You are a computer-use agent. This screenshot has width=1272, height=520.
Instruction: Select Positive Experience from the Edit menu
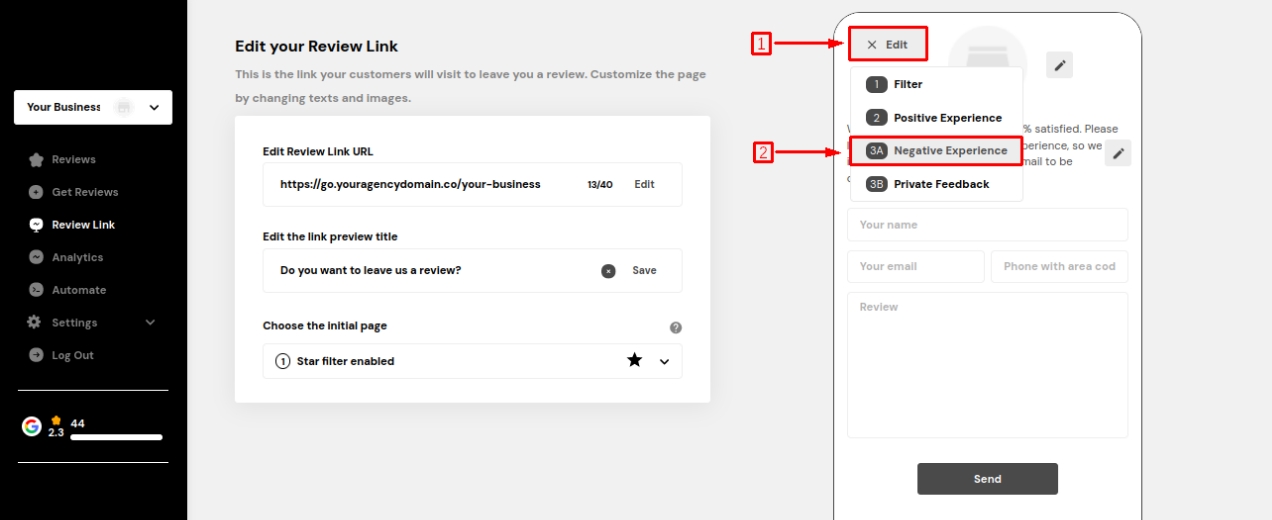[x=937, y=118]
